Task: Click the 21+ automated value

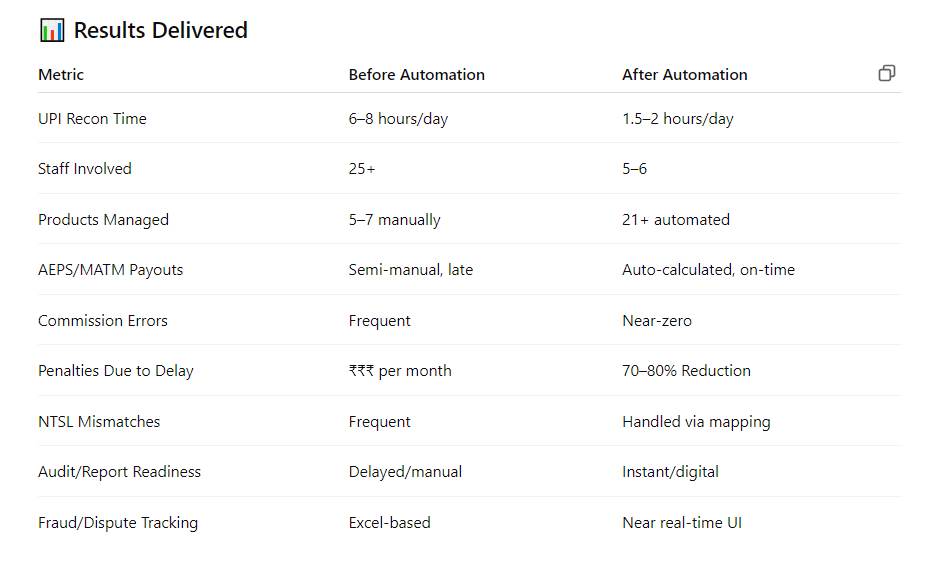Action: 676,220
